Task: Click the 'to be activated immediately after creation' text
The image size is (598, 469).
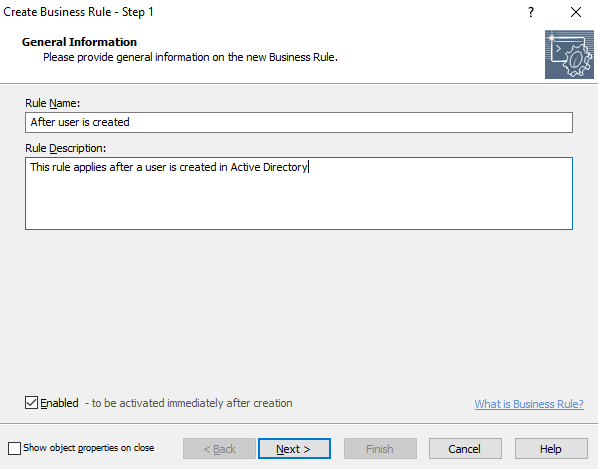Action: pos(192,403)
